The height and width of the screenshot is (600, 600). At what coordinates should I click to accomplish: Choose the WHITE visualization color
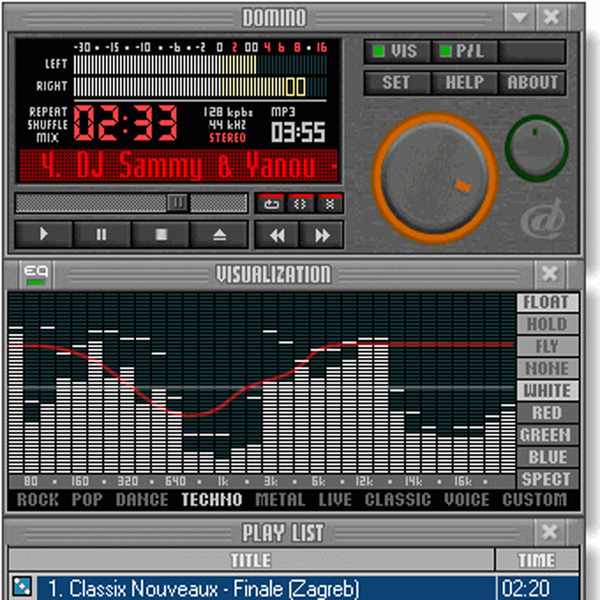(547, 391)
